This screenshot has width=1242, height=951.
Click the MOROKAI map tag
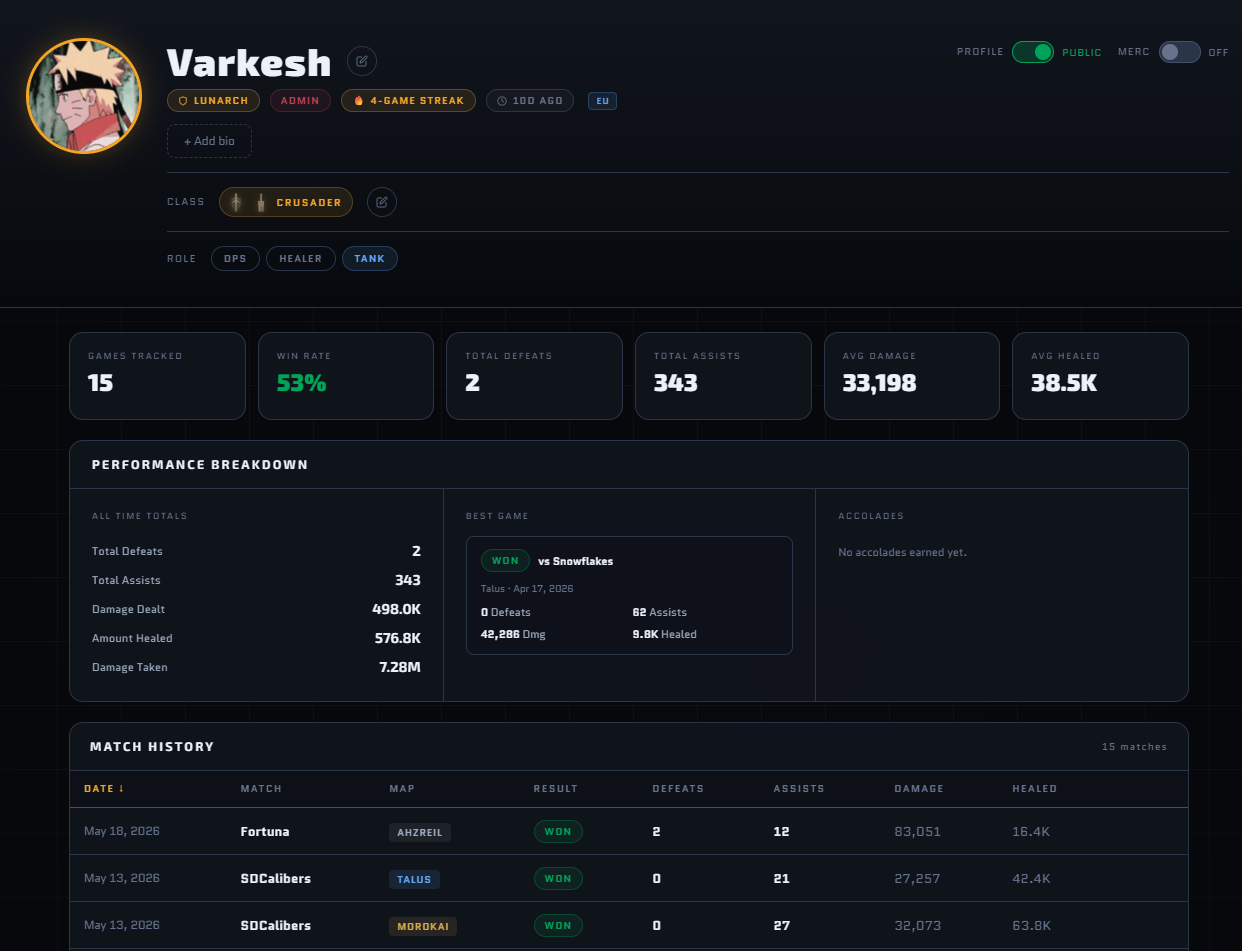pyautogui.click(x=422, y=926)
